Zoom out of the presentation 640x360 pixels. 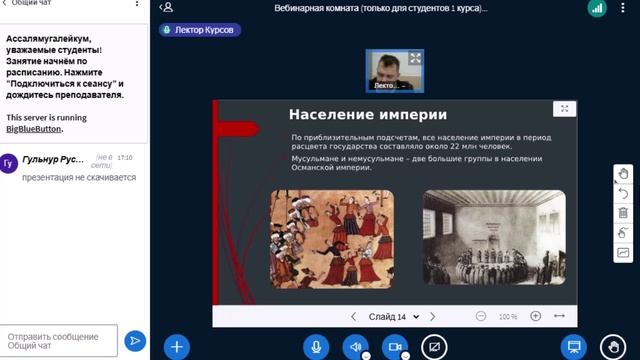pos(481,316)
